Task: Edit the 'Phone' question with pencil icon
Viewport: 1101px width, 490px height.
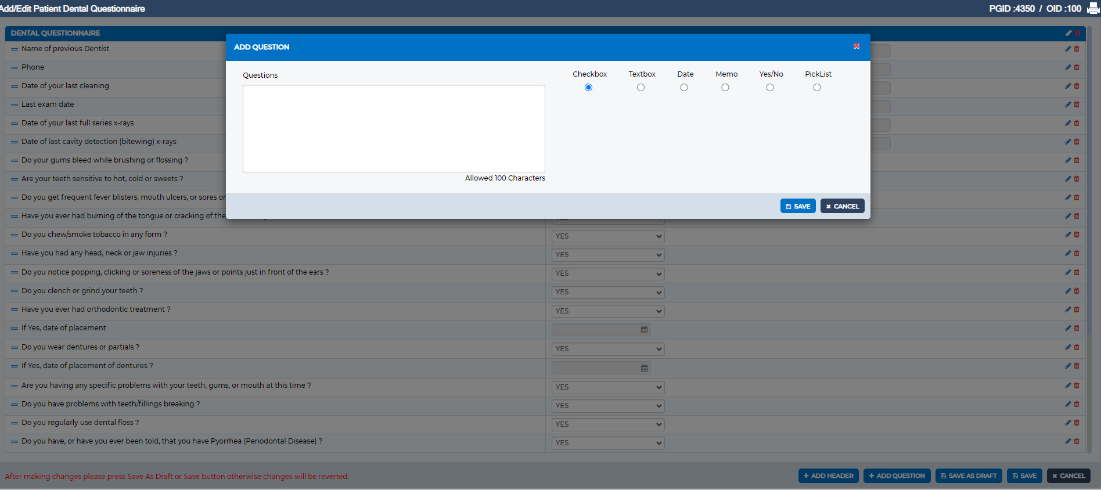Action: [x=1068, y=67]
